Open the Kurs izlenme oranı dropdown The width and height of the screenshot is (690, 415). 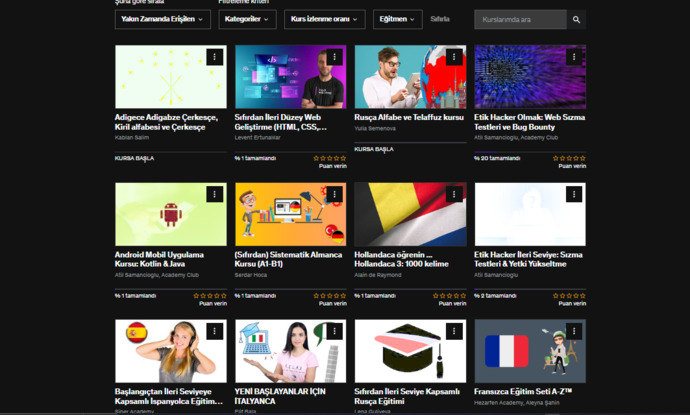(x=325, y=19)
